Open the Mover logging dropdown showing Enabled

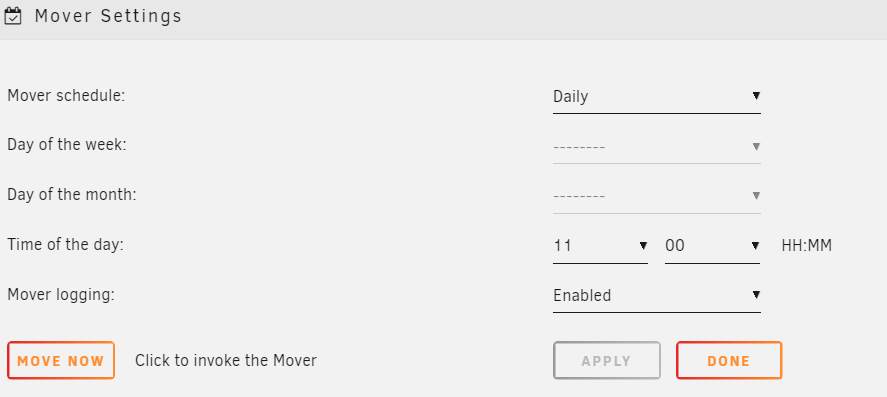click(657, 296)
